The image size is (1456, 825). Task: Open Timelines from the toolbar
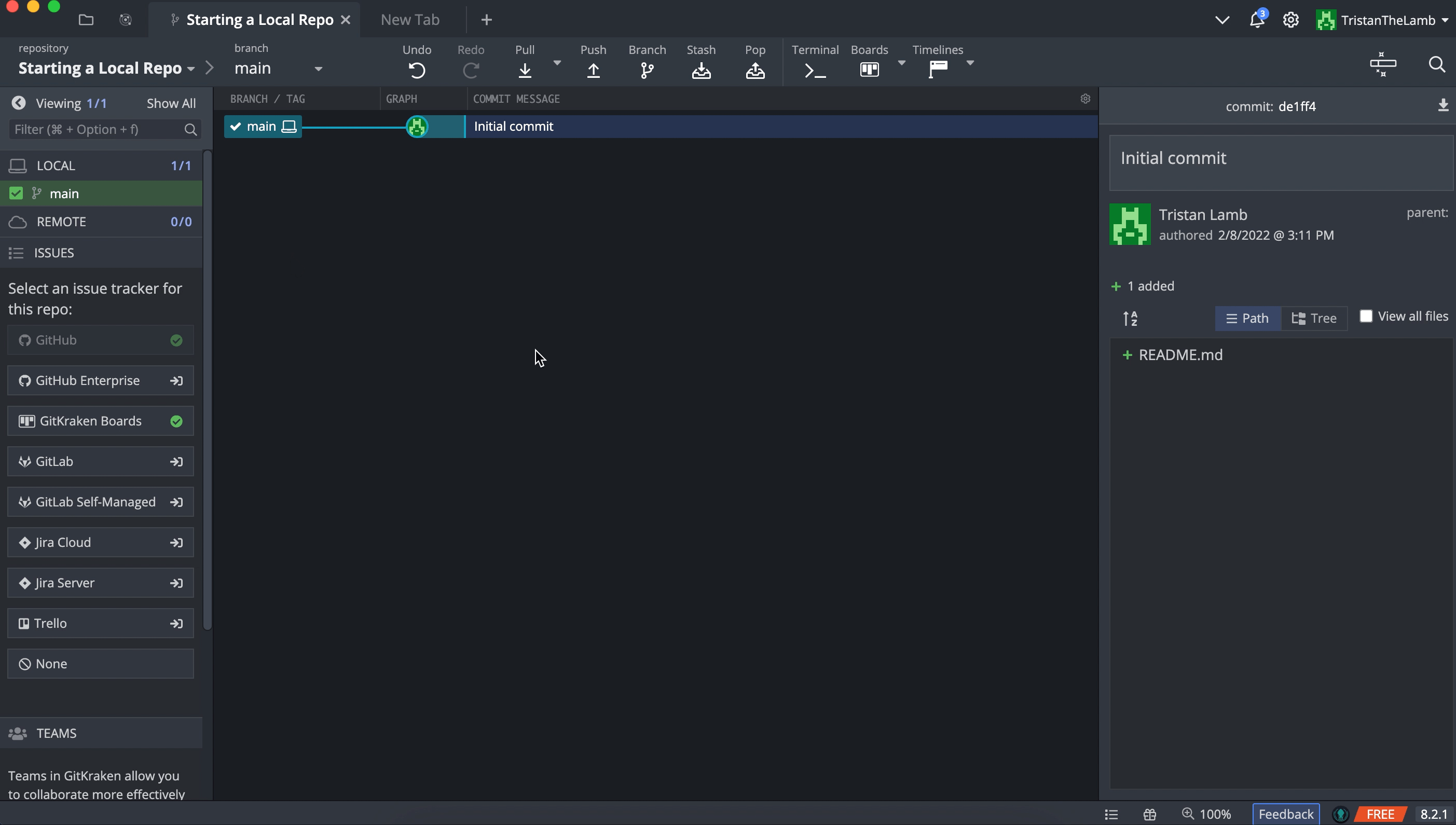coord(938,70)
